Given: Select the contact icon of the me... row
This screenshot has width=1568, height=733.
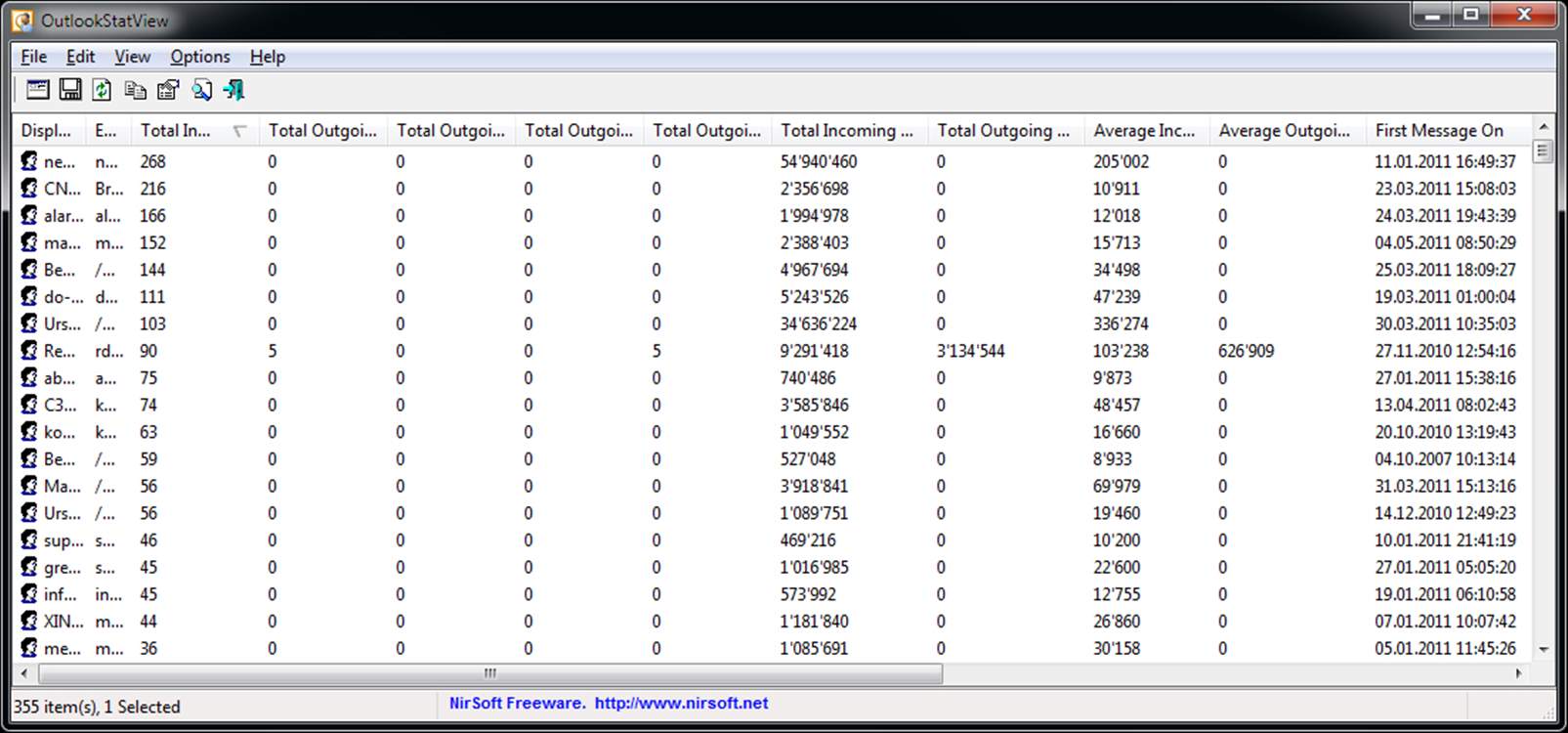Looking at the screenshot, I should click(x=29, y=648).
